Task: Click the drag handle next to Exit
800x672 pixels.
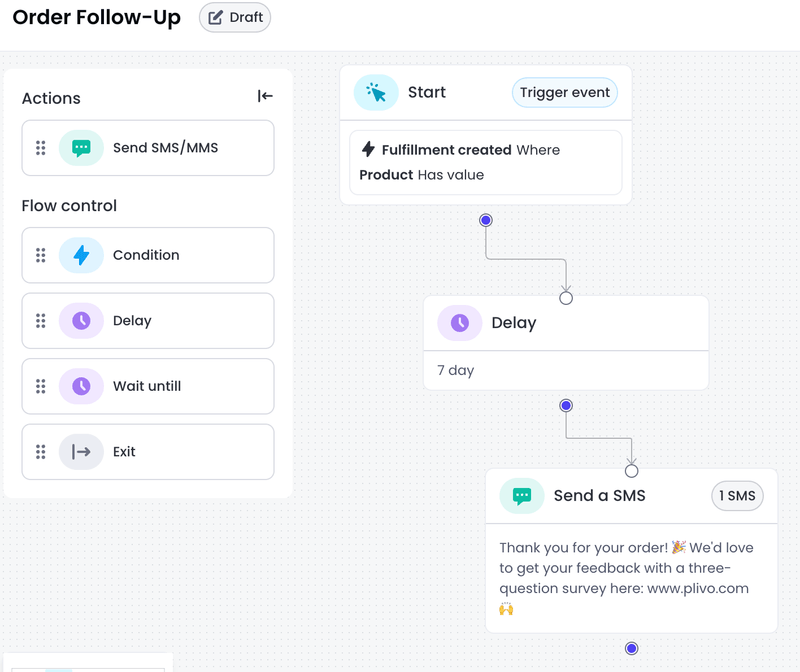Action: tap(41, 452)
